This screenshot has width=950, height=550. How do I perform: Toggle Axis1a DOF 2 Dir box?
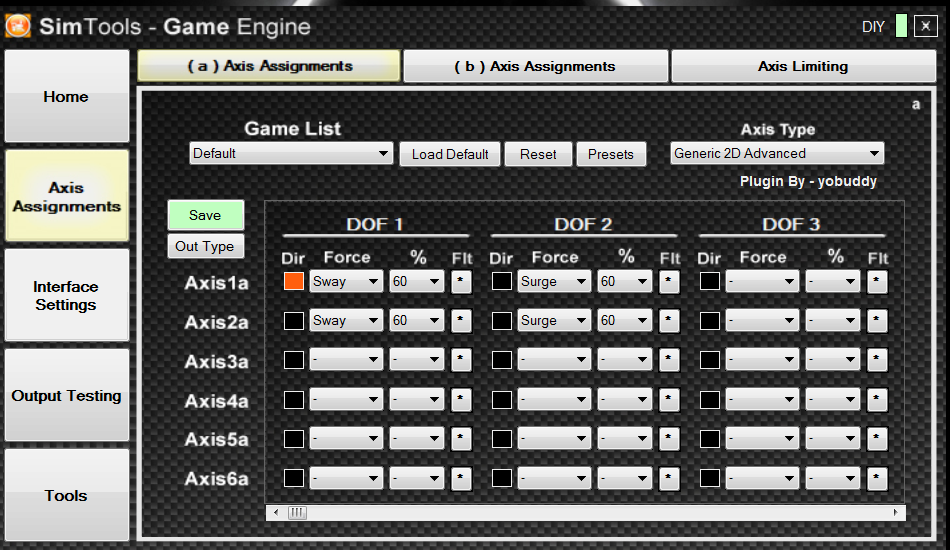502,282
